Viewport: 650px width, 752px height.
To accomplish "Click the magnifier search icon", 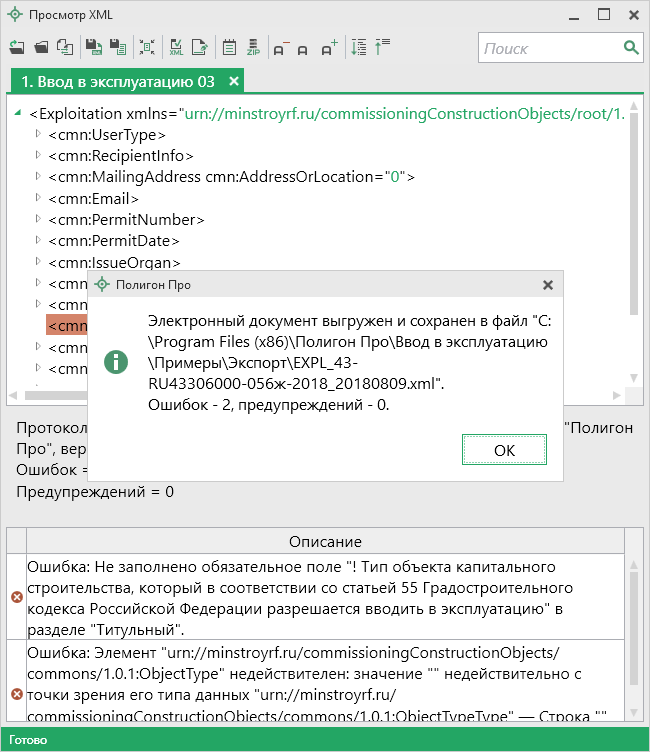I will point(631,47).
